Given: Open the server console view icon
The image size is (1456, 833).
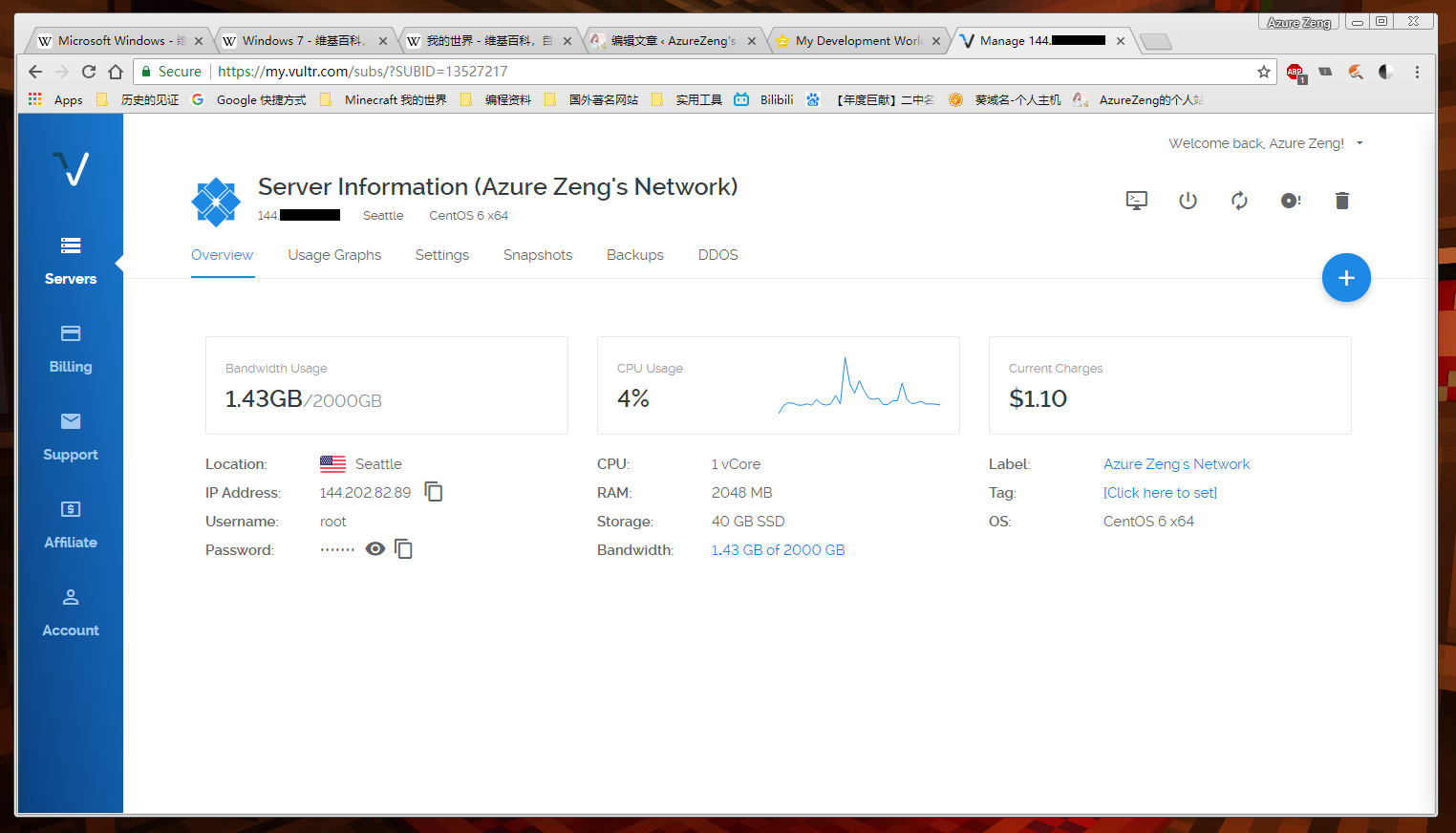Looking at the screenshot, I should tap(1136, 201).
